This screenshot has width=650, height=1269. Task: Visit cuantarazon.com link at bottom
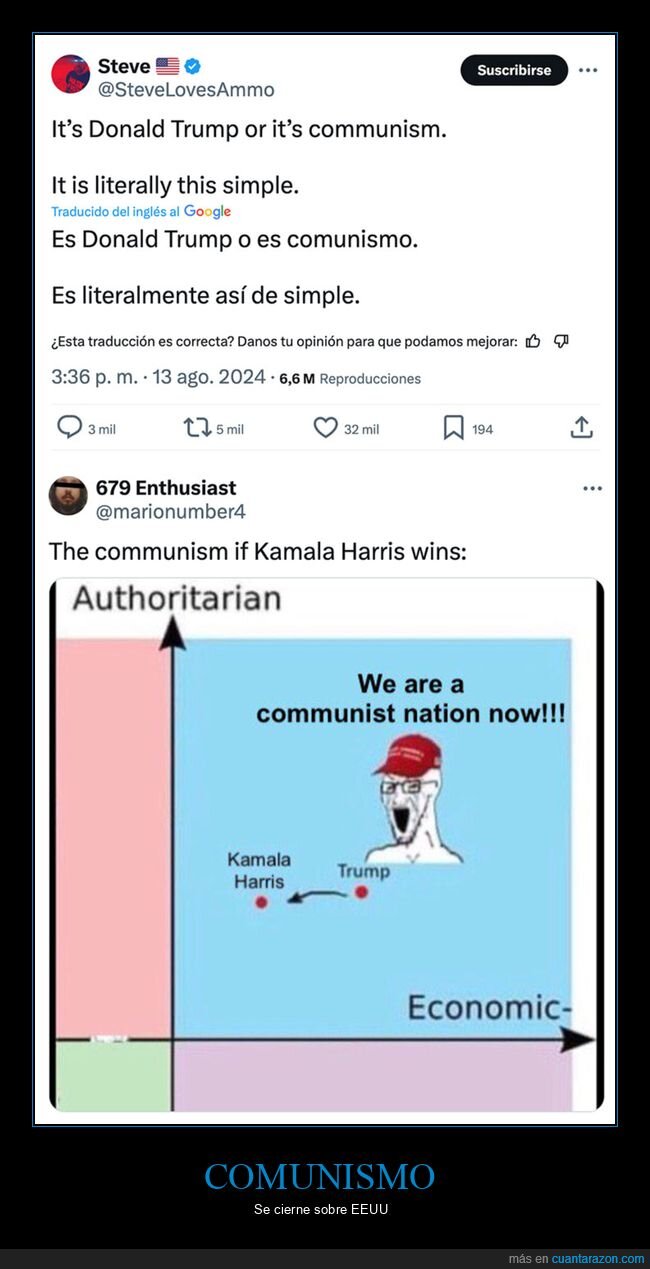(598, 1258)
